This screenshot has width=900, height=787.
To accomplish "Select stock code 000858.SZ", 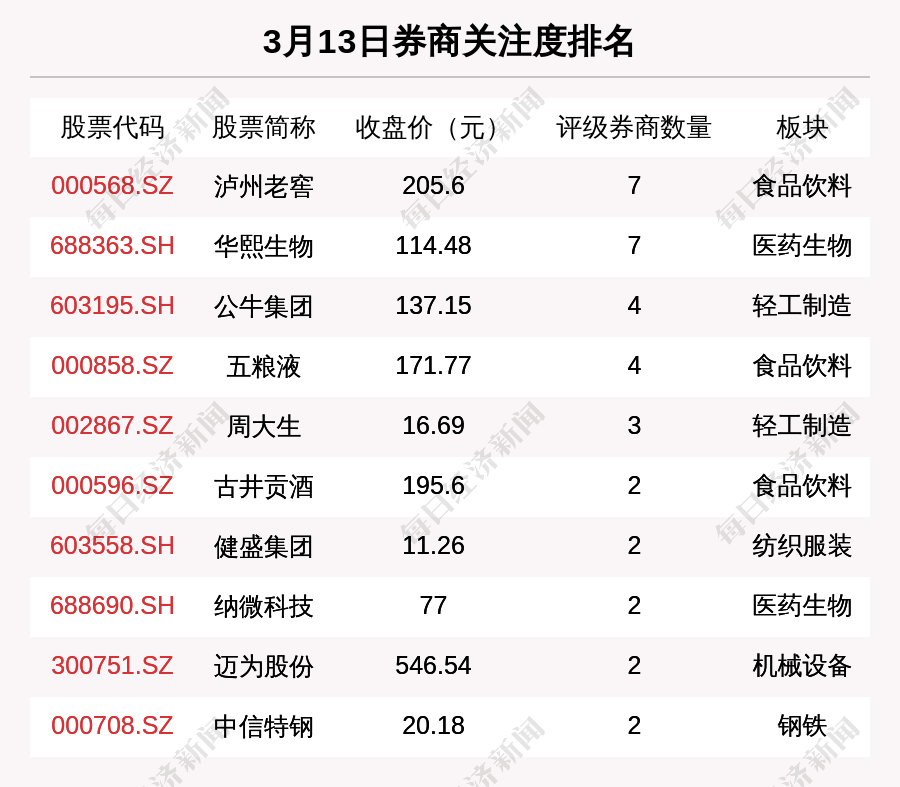I will [x=112, y=366].
